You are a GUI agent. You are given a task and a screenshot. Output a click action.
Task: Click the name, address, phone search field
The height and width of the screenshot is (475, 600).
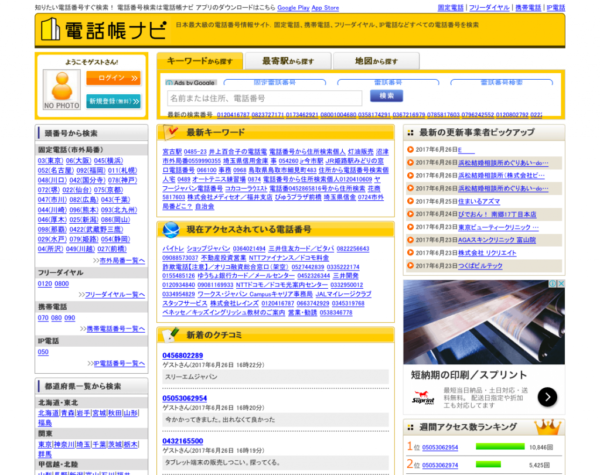click(264, 98)
